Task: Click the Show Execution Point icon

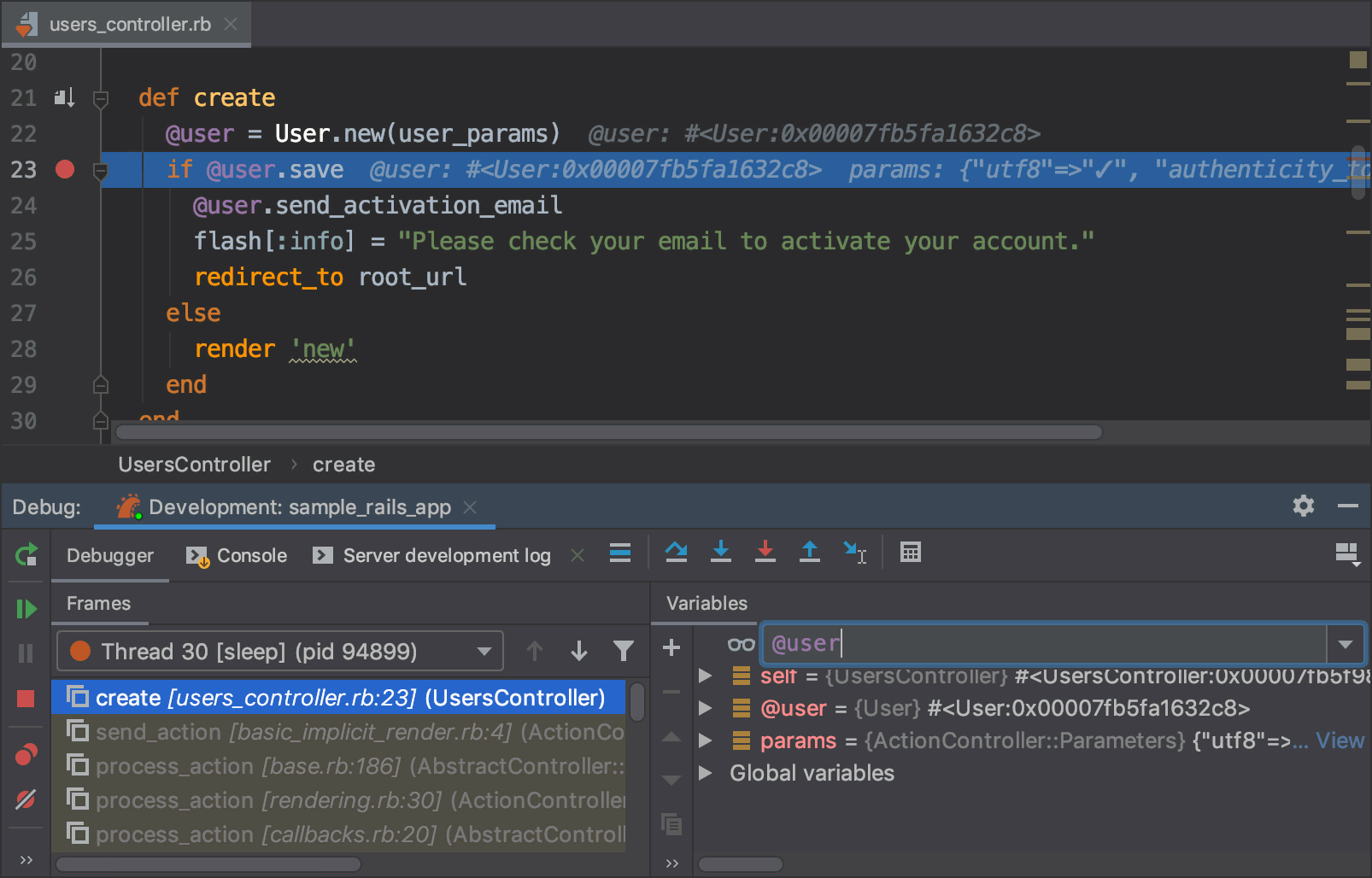Action: 620,553
